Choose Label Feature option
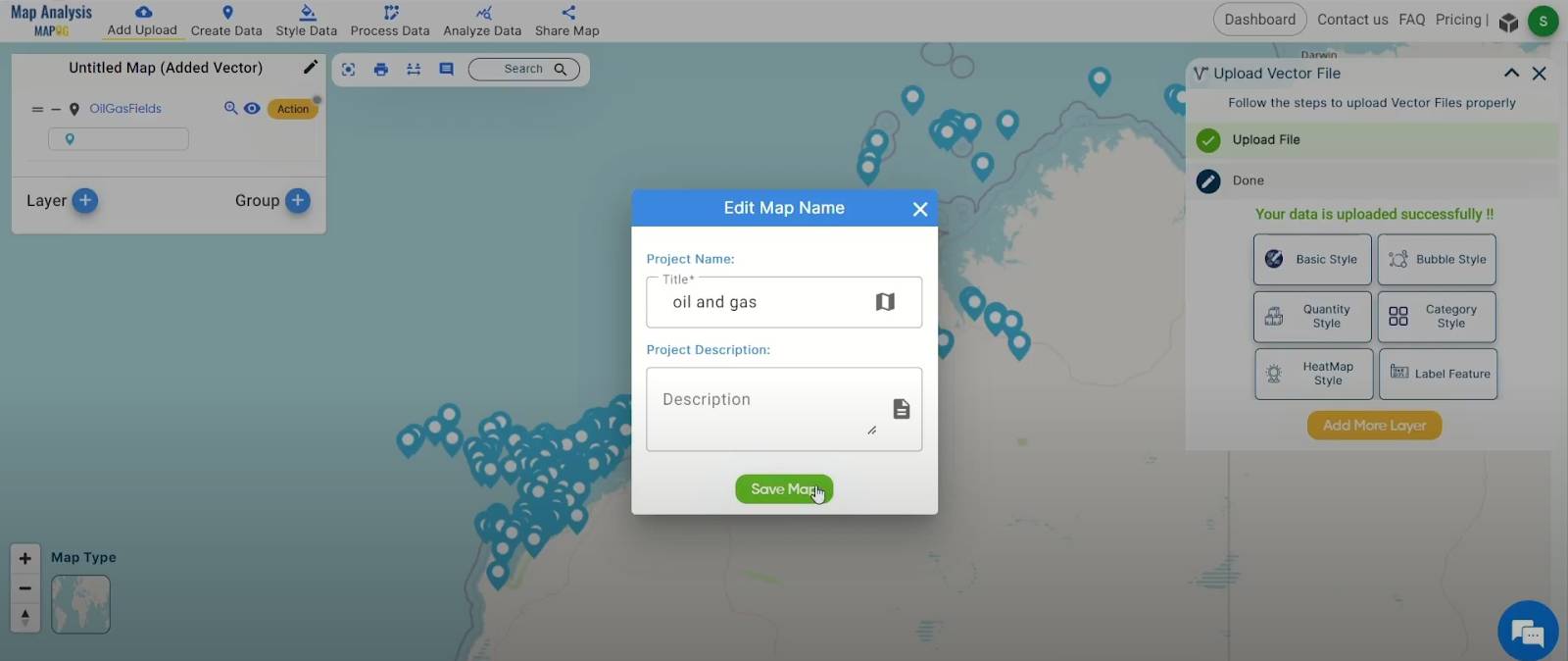Image resolution: width=1568 pixels, height=661 pixels. coord(1438,374)
